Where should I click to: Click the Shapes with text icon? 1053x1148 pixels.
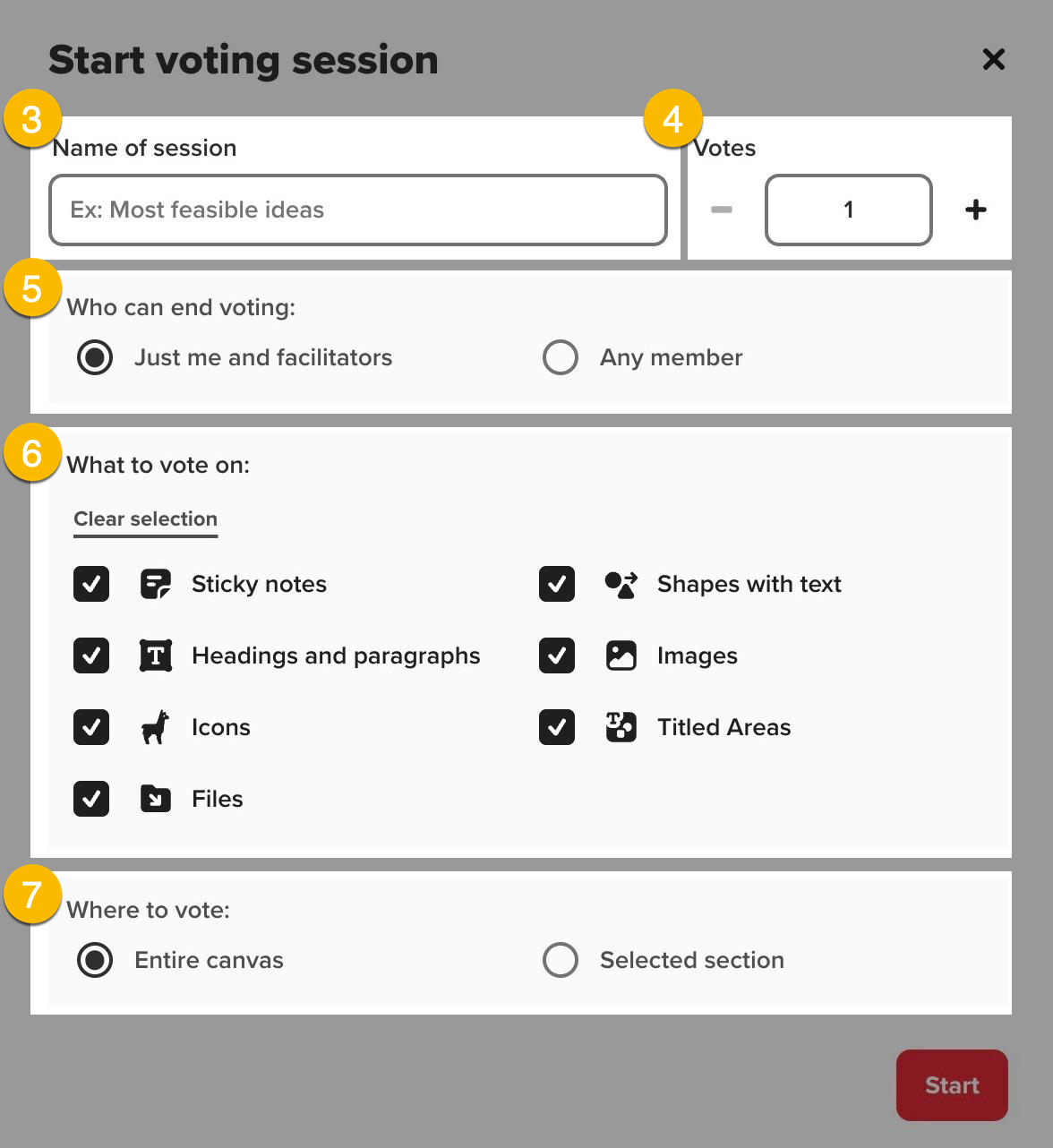tap(621, 584)
